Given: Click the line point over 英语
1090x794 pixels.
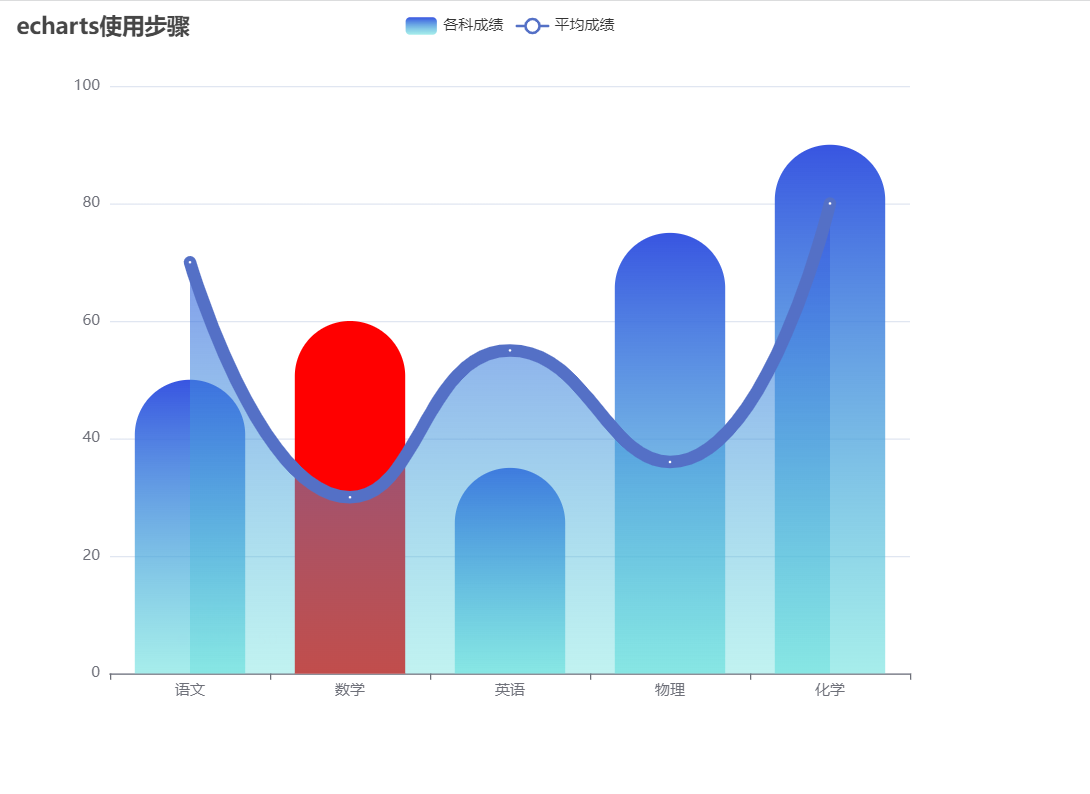Looking at the screenshot, I should click(x=510, y=349).
